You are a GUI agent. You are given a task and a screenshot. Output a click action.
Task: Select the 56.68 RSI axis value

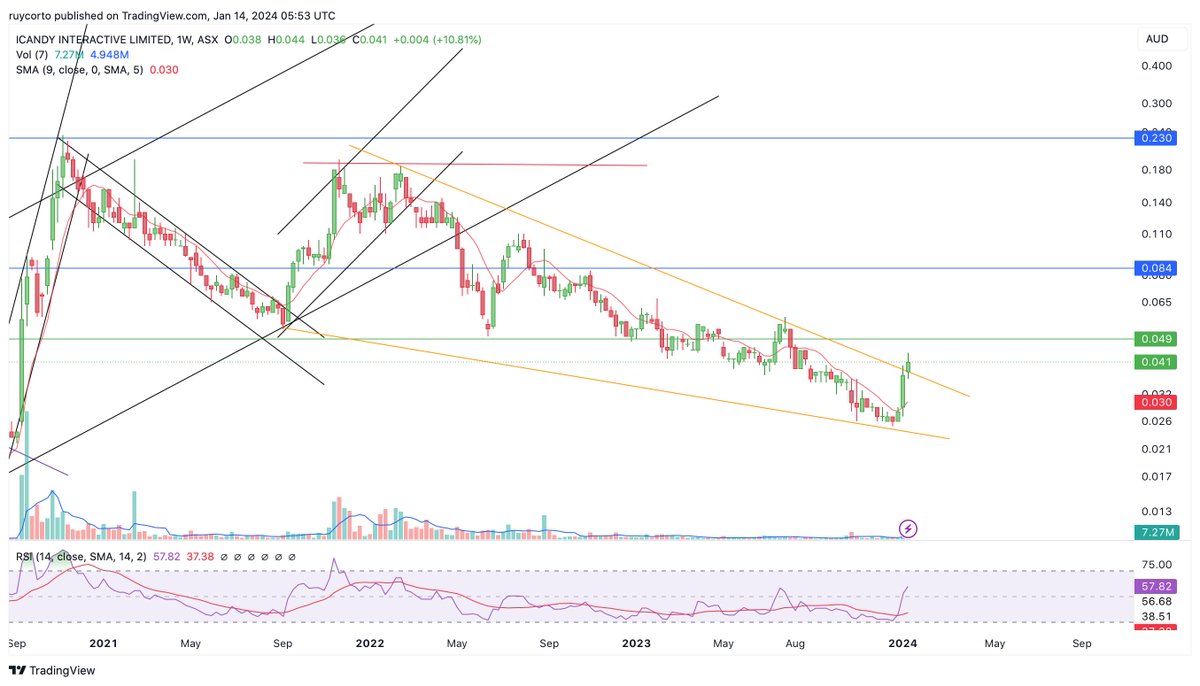tap(1155, 602)
